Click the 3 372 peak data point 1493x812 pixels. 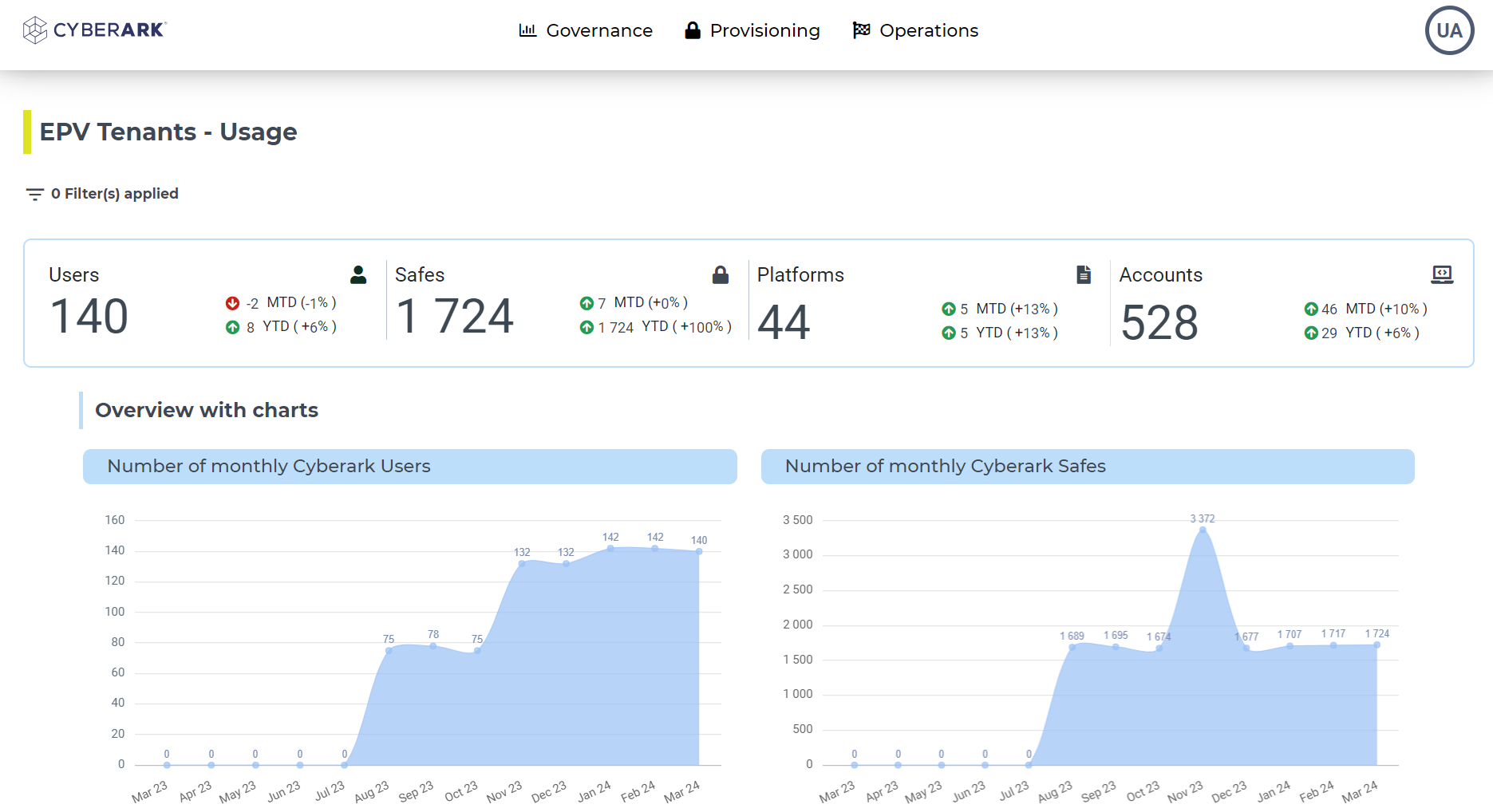[1202, 530]
